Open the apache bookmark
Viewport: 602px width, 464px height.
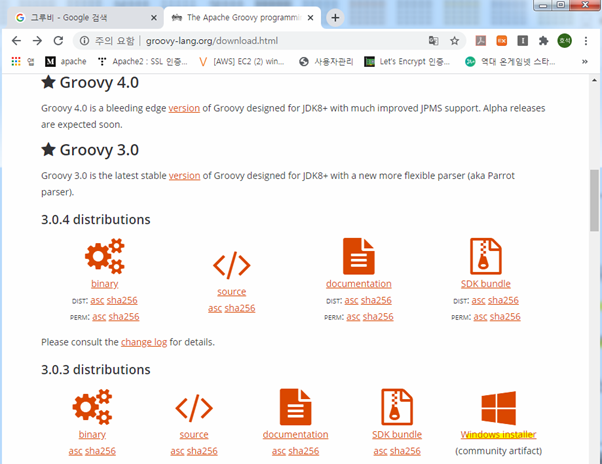(x=66, y=61)
